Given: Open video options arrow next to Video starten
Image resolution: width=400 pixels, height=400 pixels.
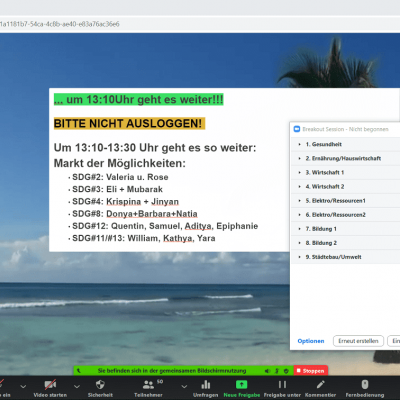Looking at the screenshot, I should click(x=77, y=386).
